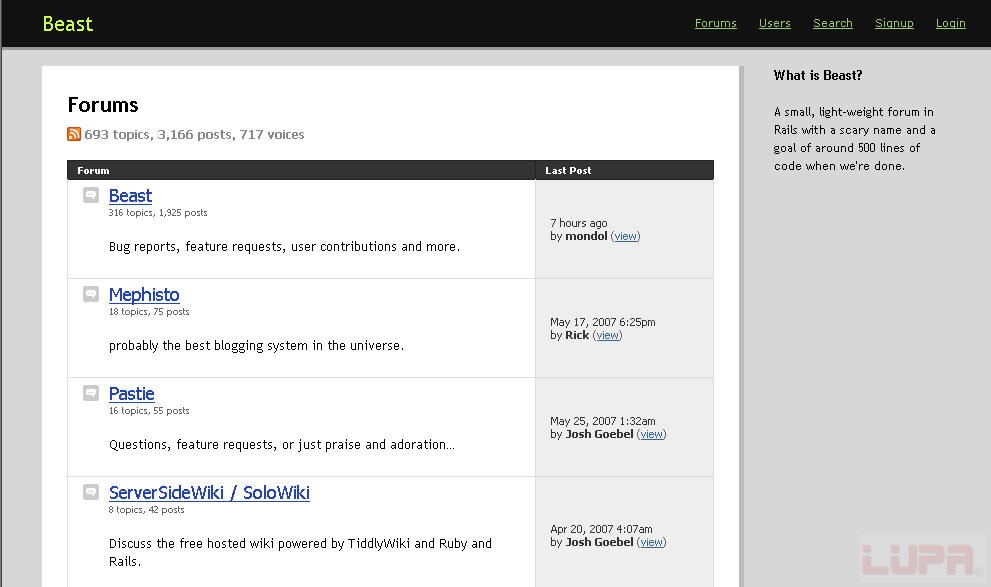Screen dimensions: 991x587
Task: Click the 'Forum' column header
Action: [93, 171]
